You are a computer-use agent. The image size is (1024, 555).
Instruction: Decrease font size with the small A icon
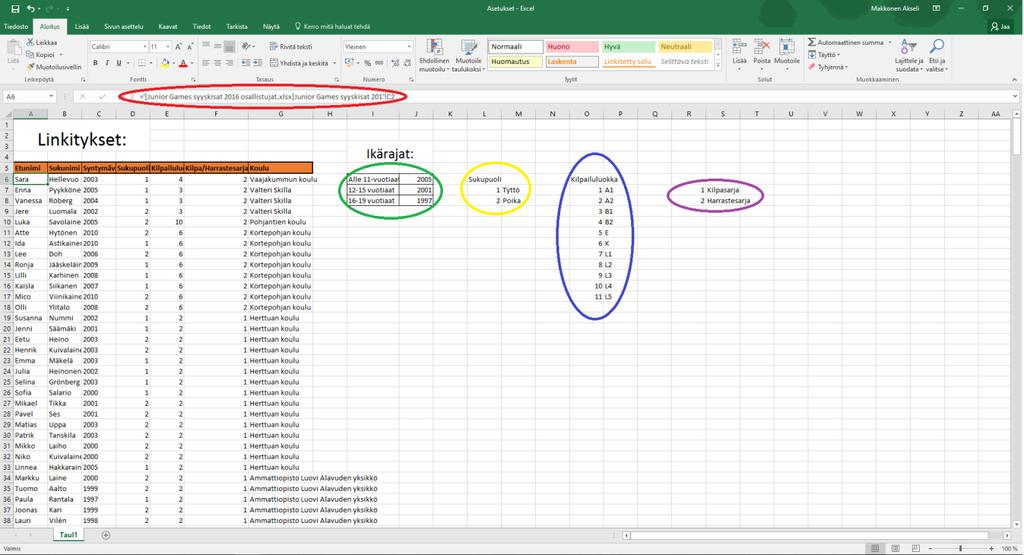coord(189,47)
